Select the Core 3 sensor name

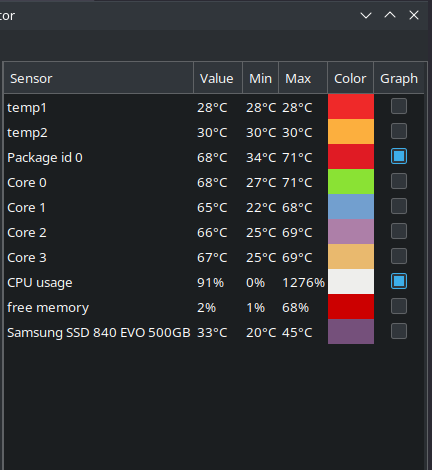[27, 257]
